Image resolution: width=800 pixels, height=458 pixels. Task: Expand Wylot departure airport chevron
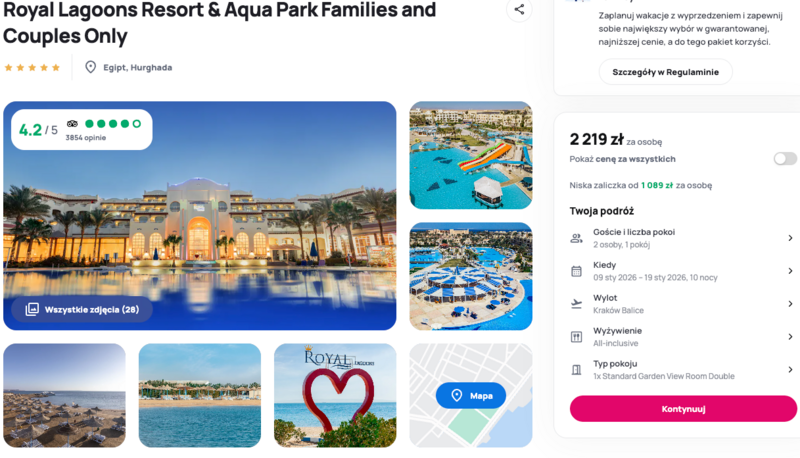[789, 304]
